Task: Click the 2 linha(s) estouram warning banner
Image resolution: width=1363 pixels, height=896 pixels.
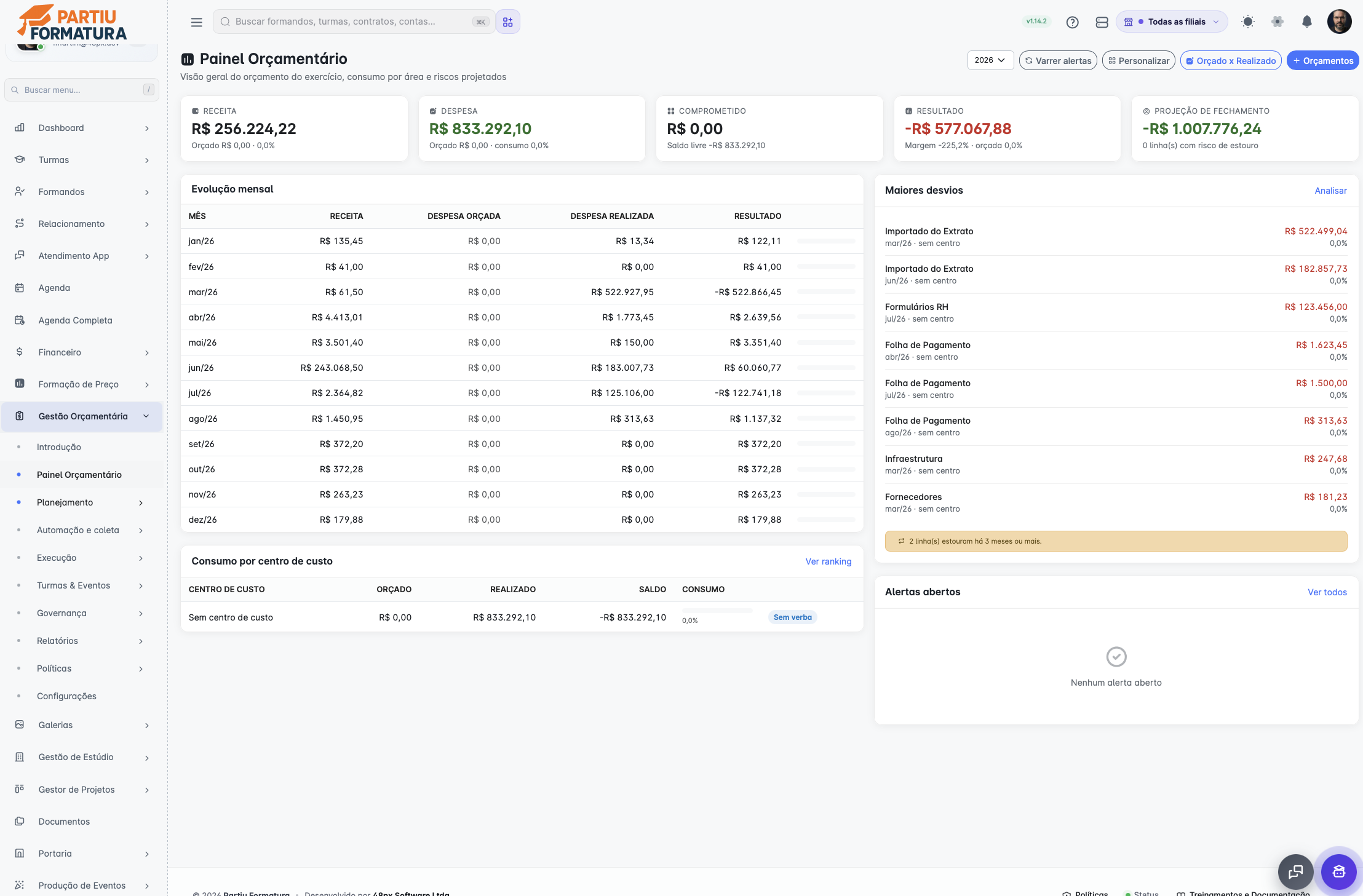Action: point(1116,541)
